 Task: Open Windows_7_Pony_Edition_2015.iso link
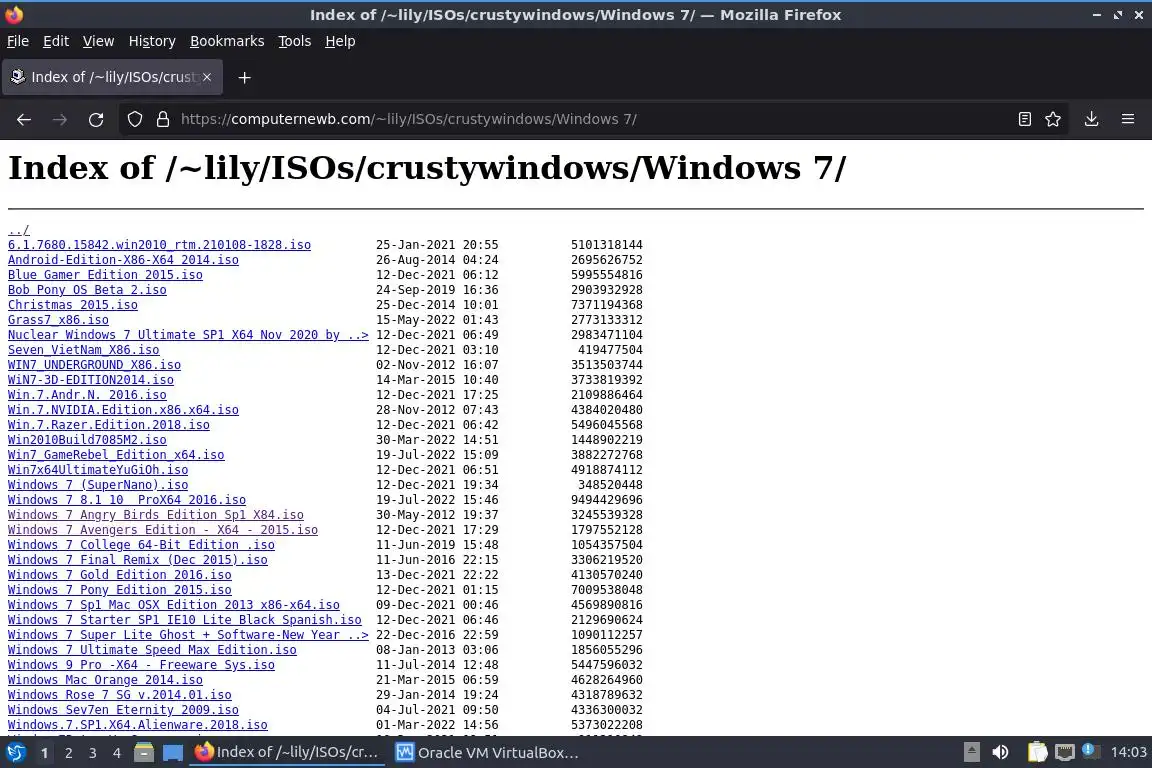point(120,589)
